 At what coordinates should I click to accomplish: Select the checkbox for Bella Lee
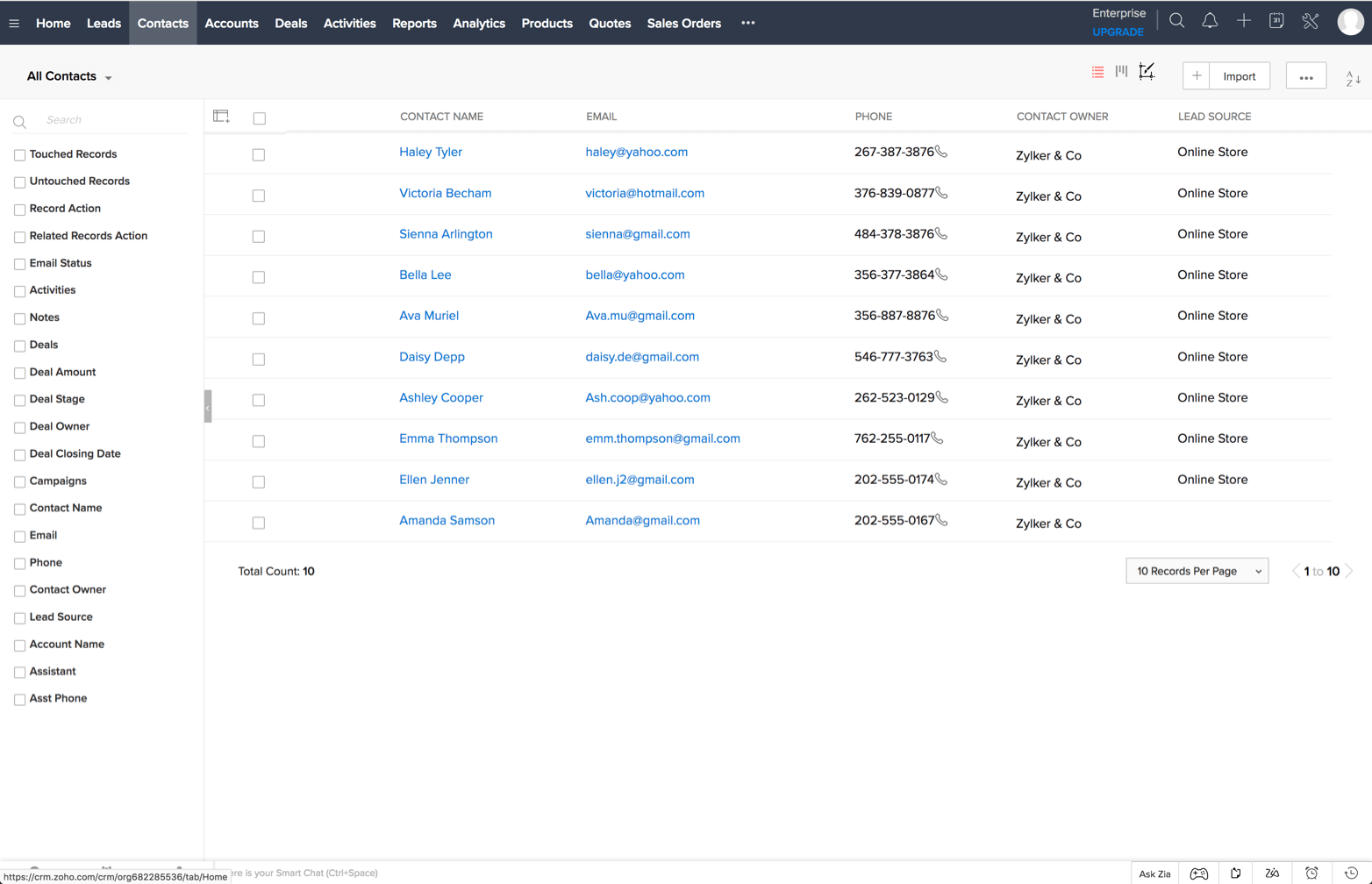(x=259, y=277)
